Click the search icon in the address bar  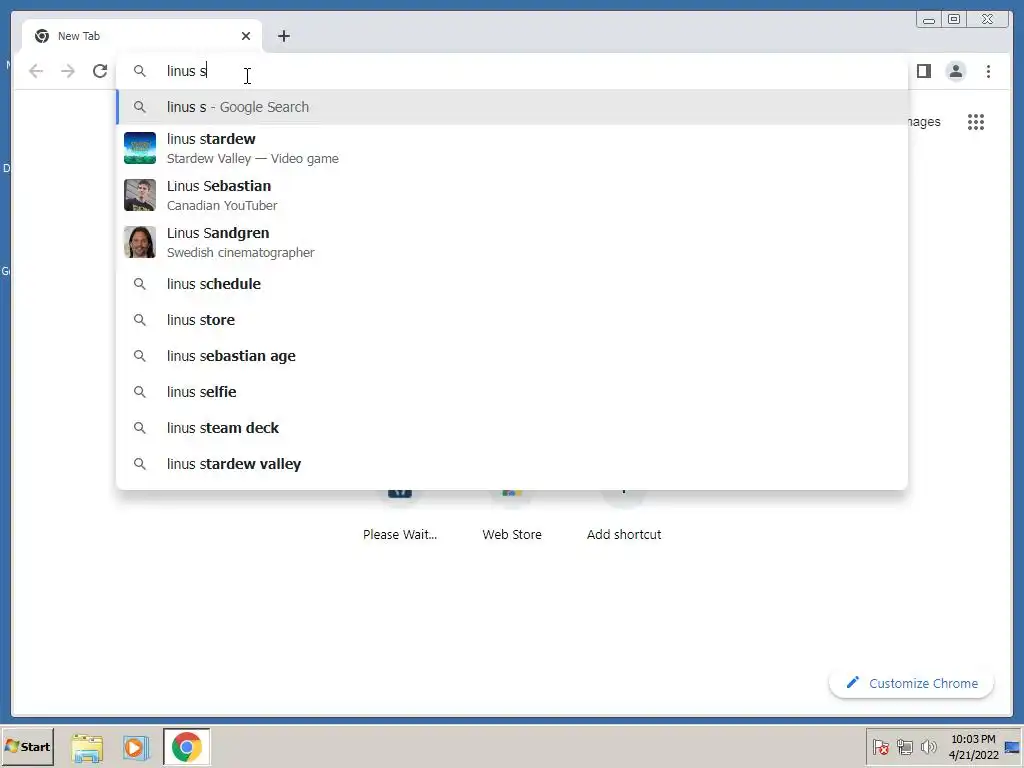pyautogui.click(x=140, y=71)
